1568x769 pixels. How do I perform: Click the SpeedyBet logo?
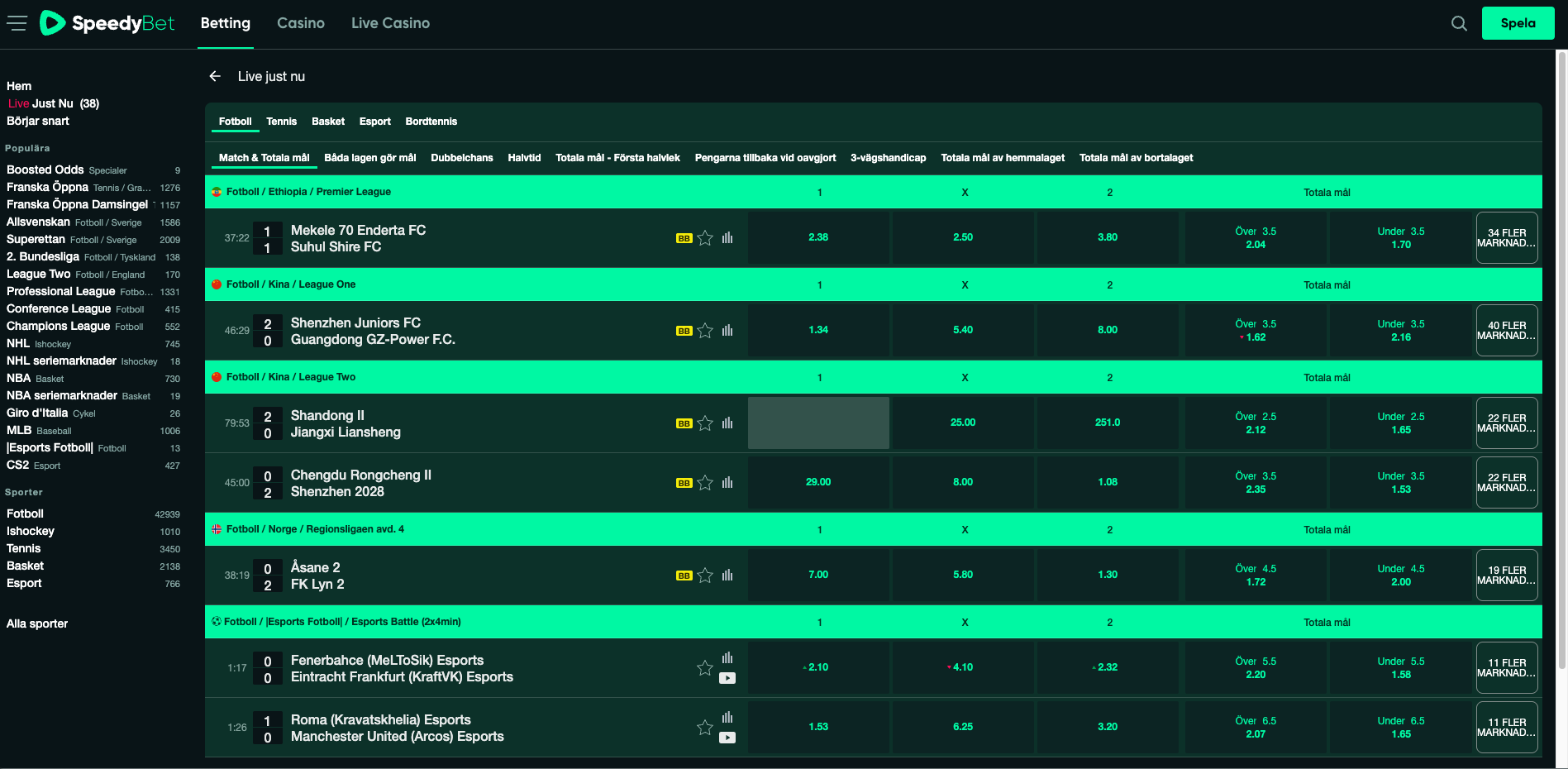coord(107,23)
